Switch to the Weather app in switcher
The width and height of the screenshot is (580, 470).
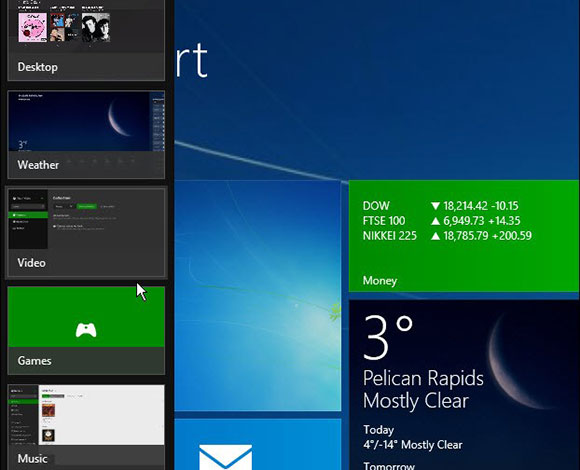(x=86, y=135)
